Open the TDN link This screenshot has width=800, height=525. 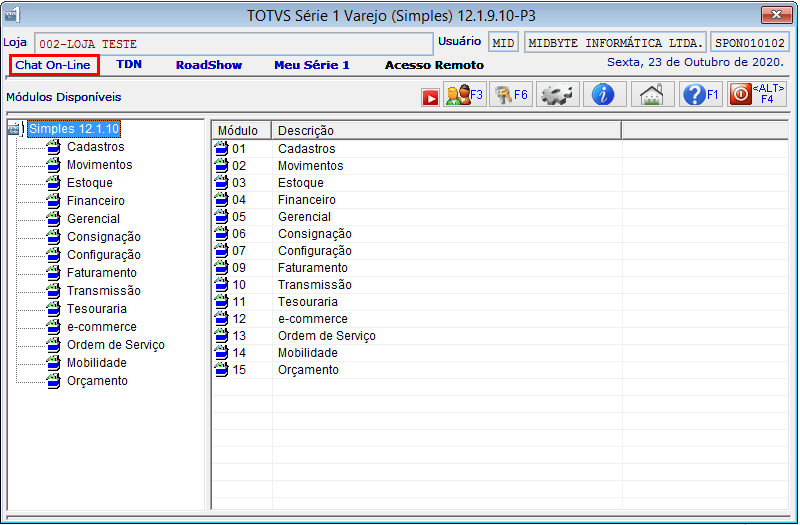tap(129, 64)
